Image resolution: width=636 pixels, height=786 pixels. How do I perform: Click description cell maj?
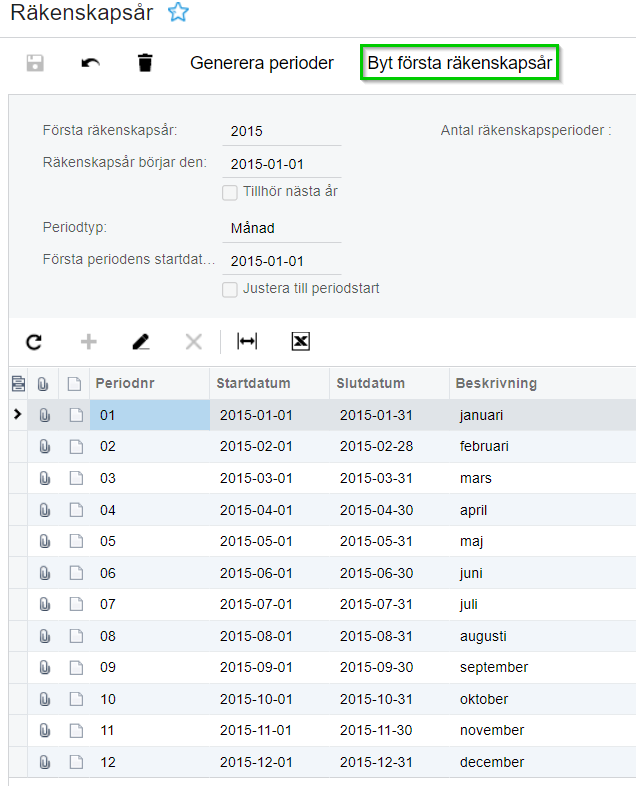(x=543, y=541)
